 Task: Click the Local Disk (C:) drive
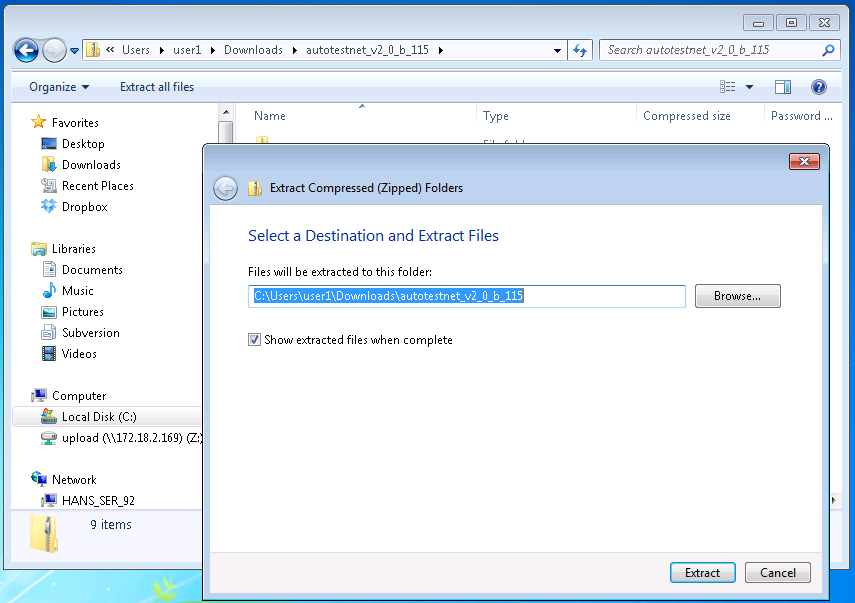[x=98, y=417]
